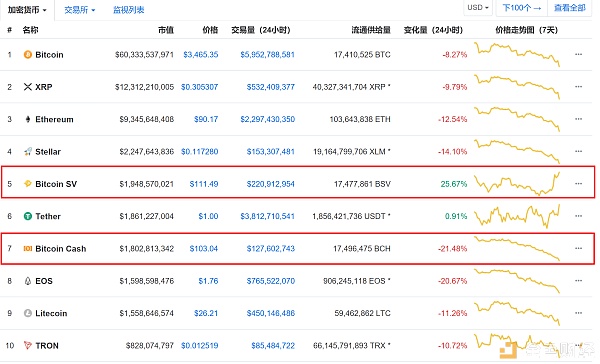Screen dimensions: 600x364
Task: Click the Stellar rocket icon
Action: coord(28,152)
